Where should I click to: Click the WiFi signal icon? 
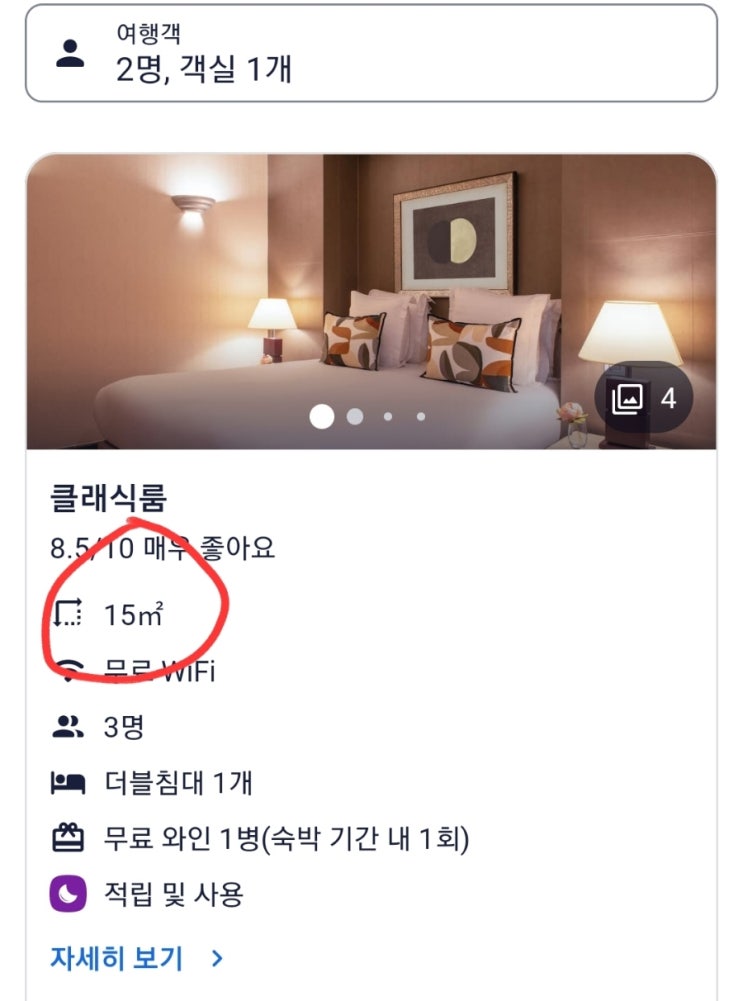(x=67, y=671)
